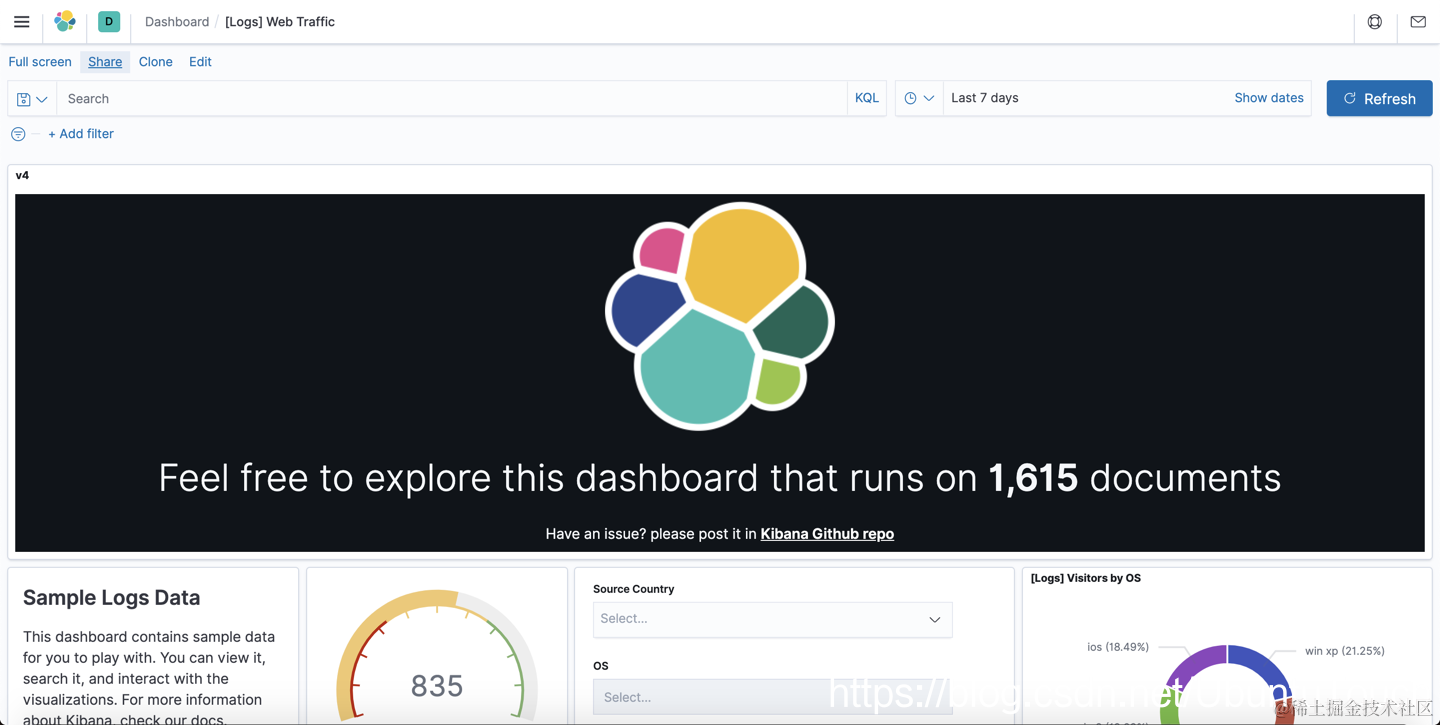
Task: Expand Source Country select dropdown
Action: [772, 619]
